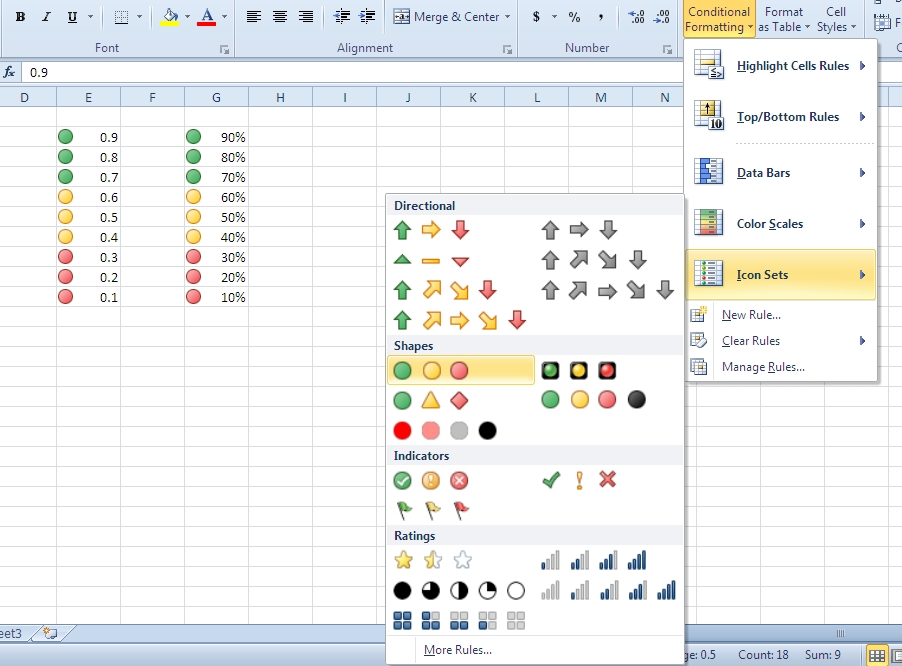Choose Manage Rules... option
Screen dimensions: 902x666
point(763,366)
